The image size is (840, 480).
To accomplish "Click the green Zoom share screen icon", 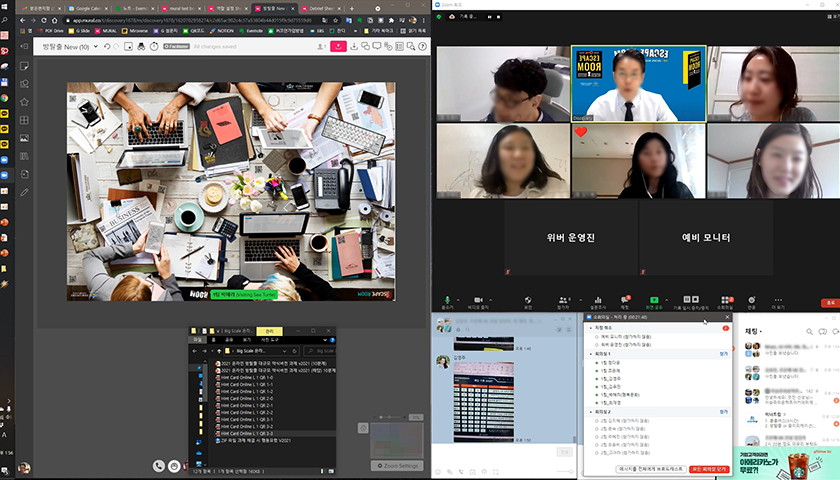I will click(x=654, y=300).
